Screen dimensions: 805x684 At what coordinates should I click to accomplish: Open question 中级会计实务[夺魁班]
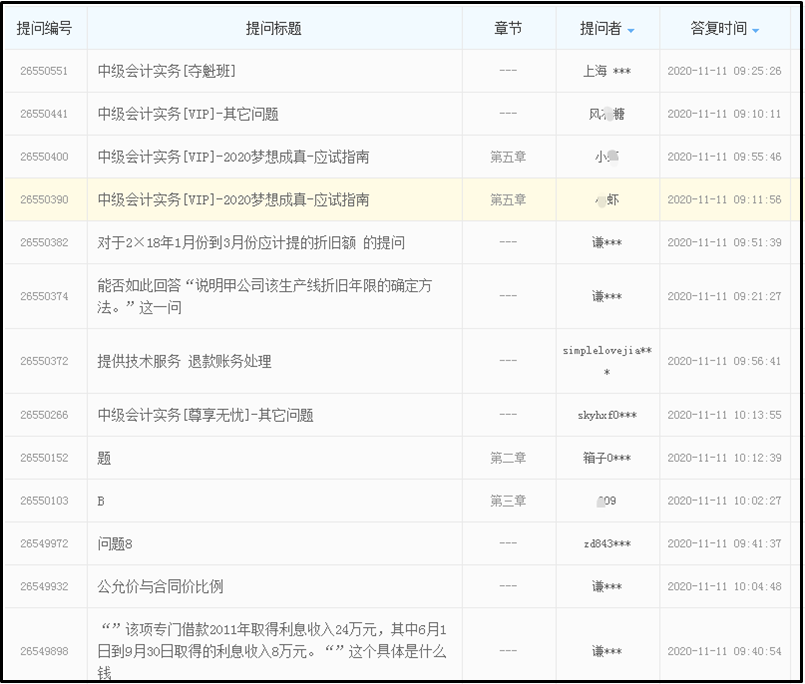point(167,71)
